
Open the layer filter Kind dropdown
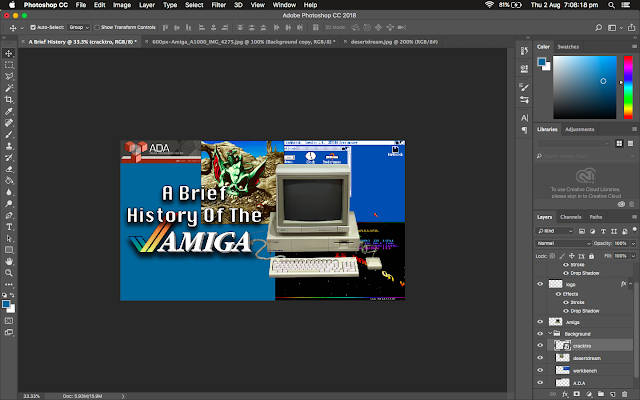(x=555, y=231)
